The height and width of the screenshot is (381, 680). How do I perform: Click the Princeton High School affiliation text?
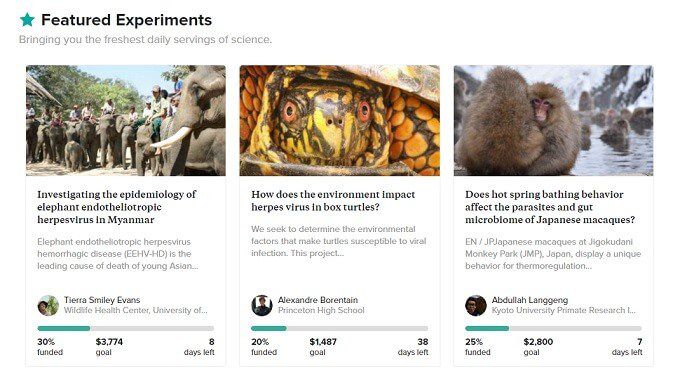pyautogui.click(x=321, y=310)
